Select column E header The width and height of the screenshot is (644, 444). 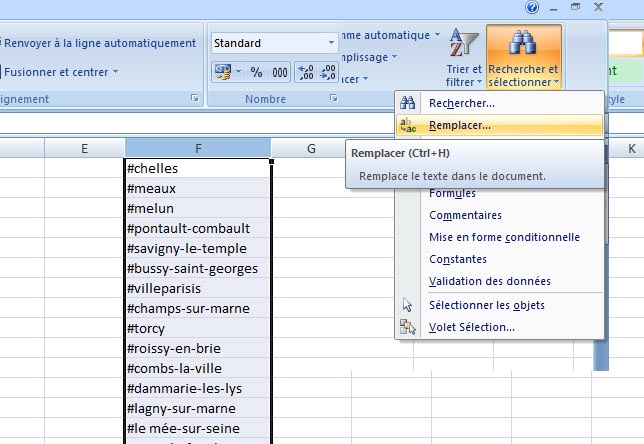[x=84, y=148]
